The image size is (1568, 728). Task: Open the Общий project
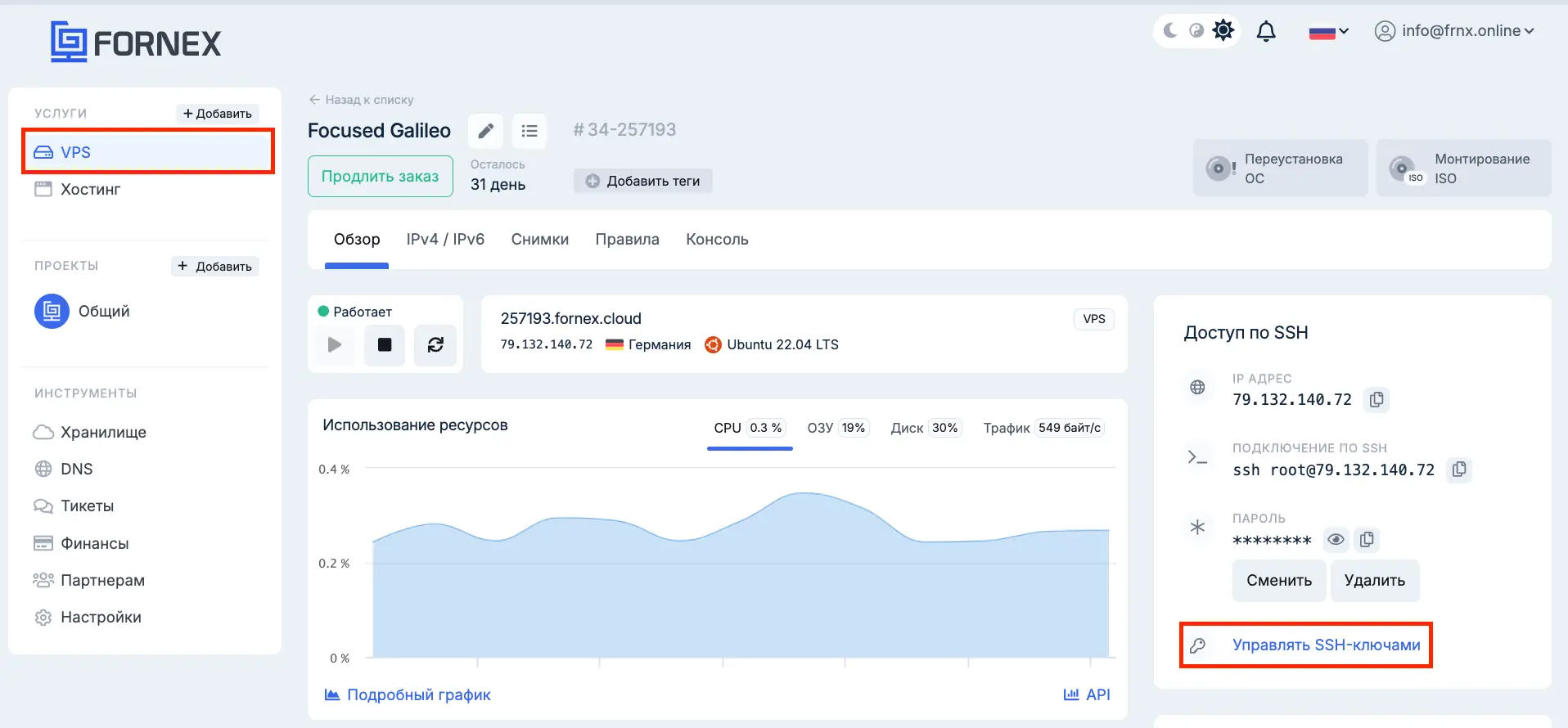(x=82, y=311)
